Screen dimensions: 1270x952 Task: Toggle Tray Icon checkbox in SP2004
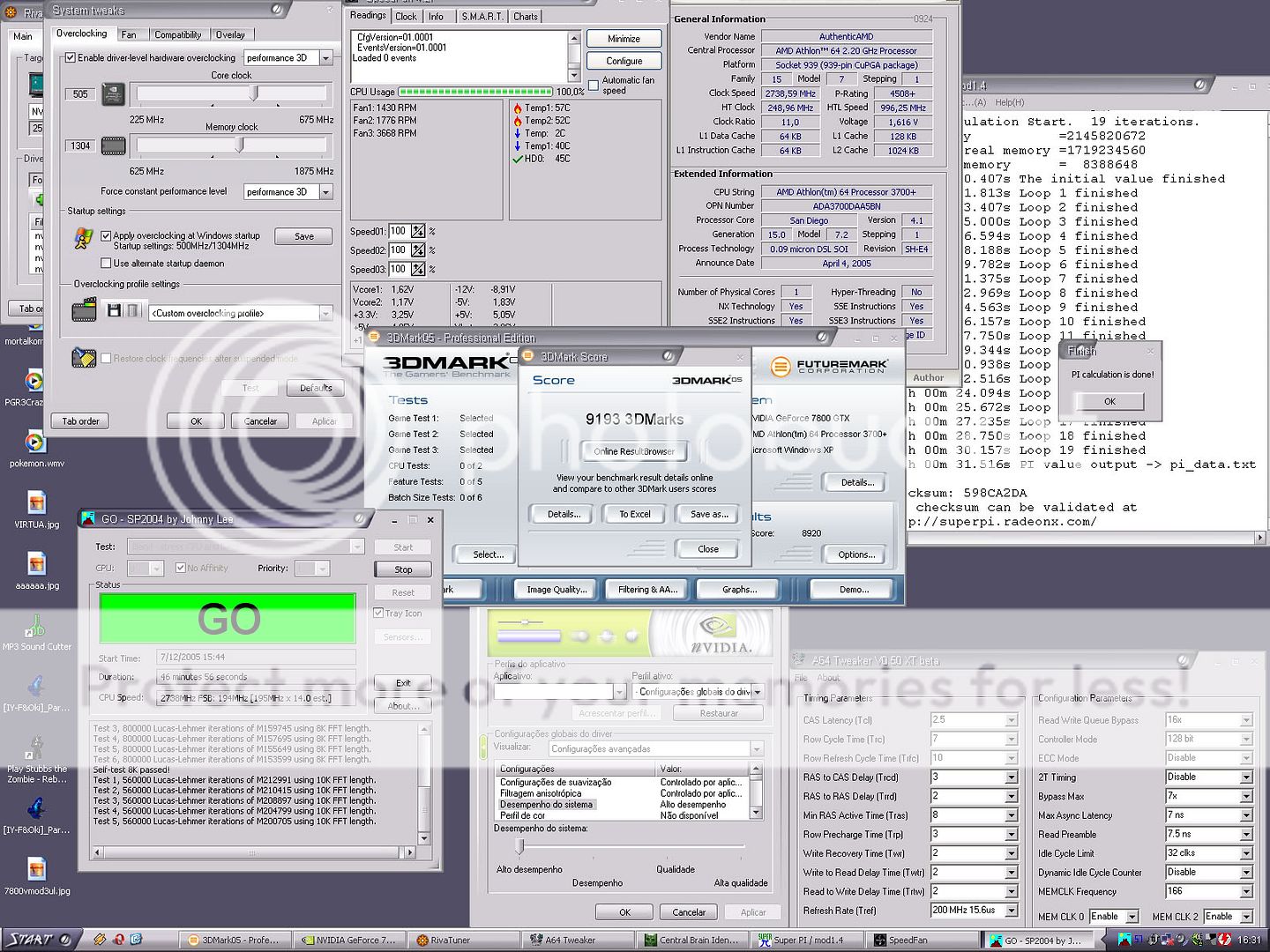(378, 614)
